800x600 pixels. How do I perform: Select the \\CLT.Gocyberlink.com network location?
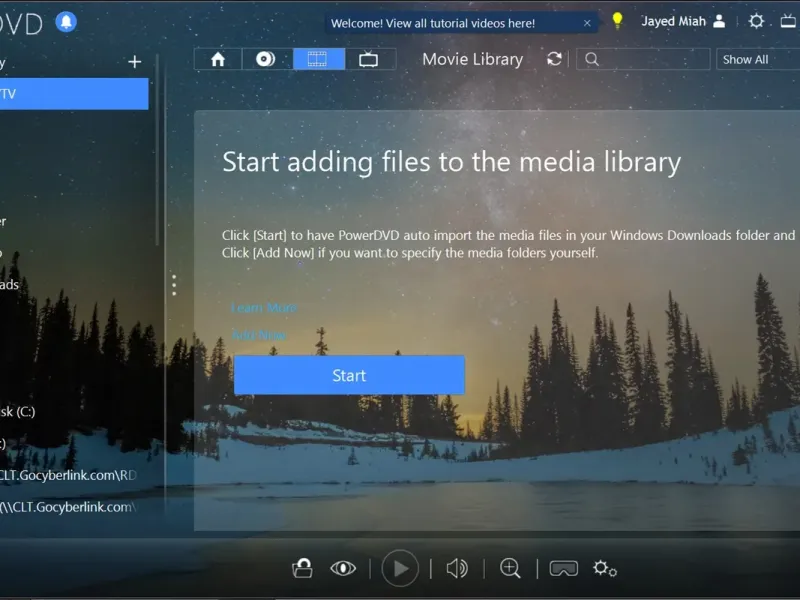pos(68,507)
